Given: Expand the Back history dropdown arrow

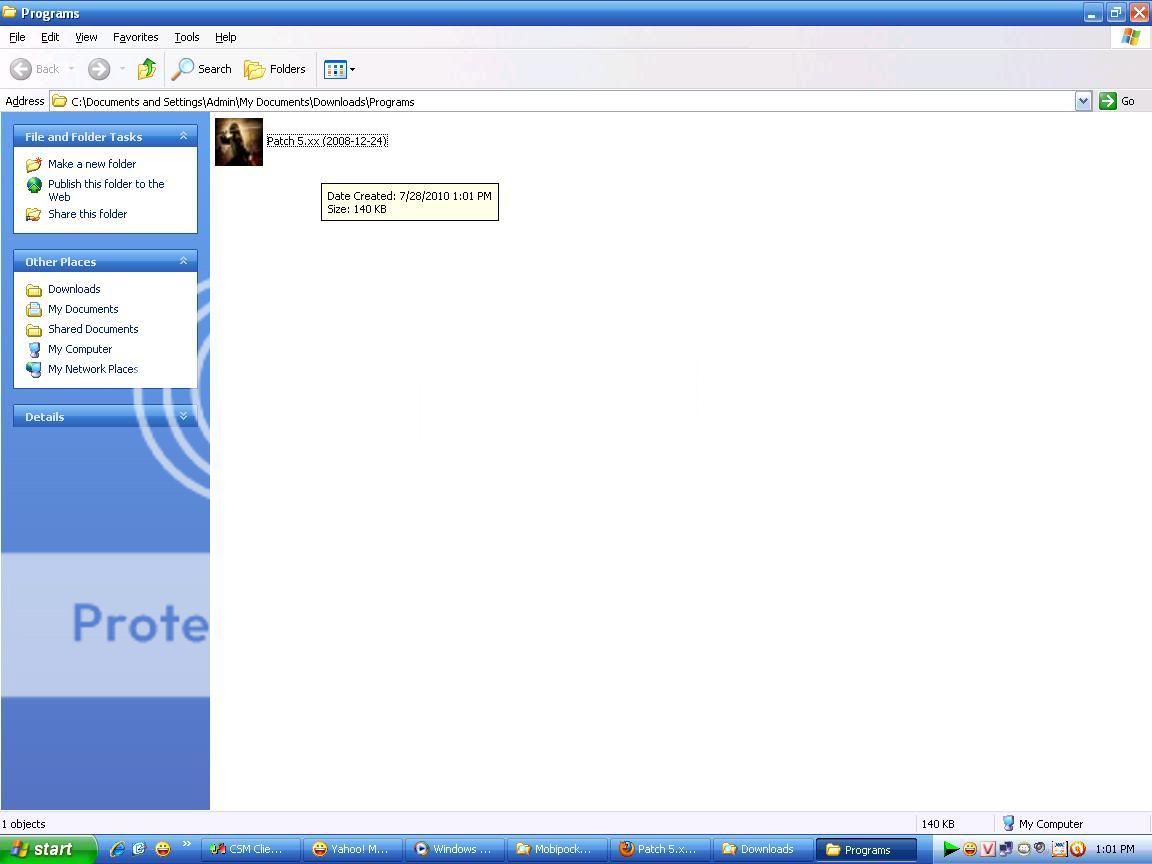Looking at the screenshot, I should point(71,69).
